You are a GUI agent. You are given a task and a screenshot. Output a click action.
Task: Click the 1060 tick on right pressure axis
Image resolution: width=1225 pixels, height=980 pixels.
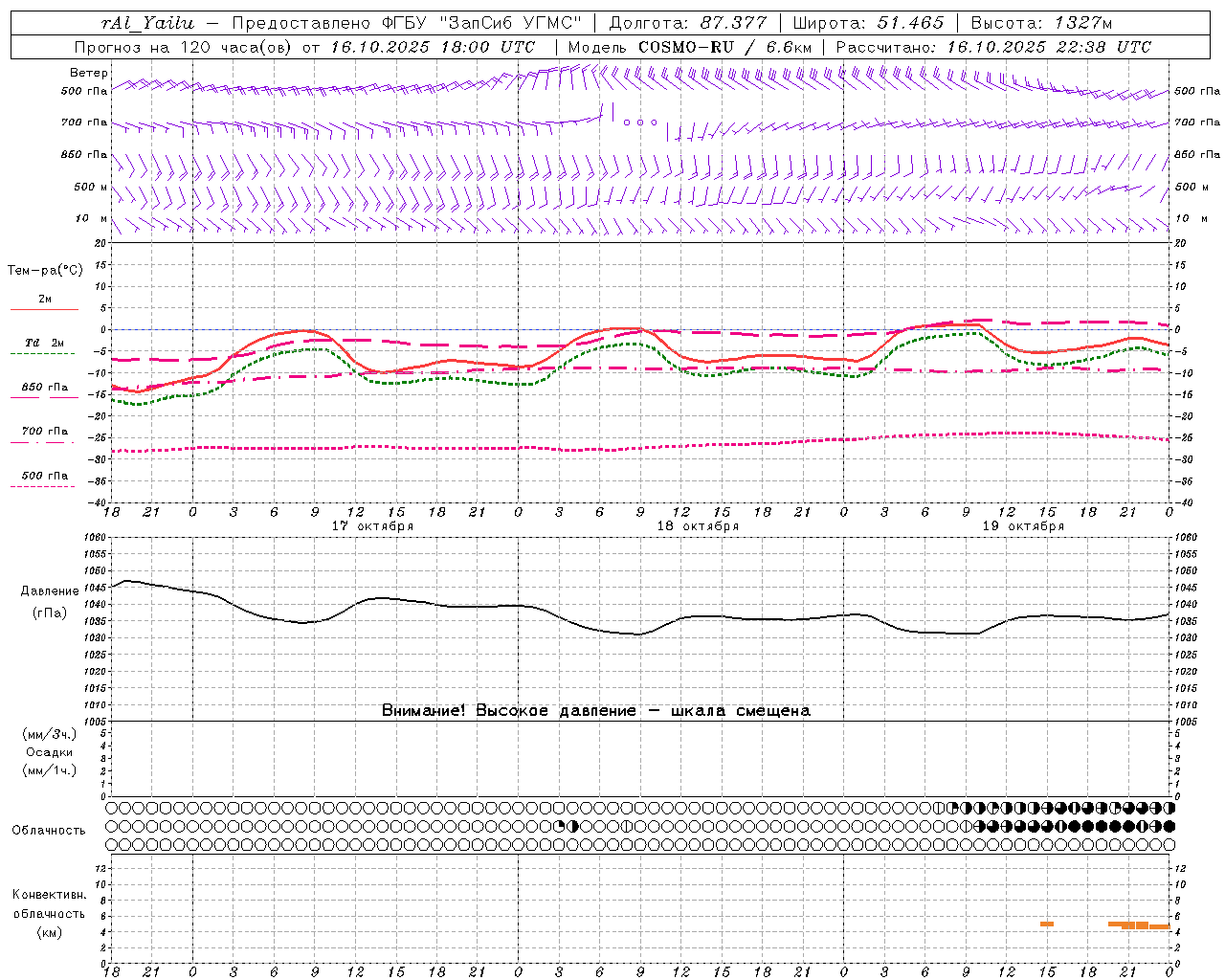tap(1186, 537)
